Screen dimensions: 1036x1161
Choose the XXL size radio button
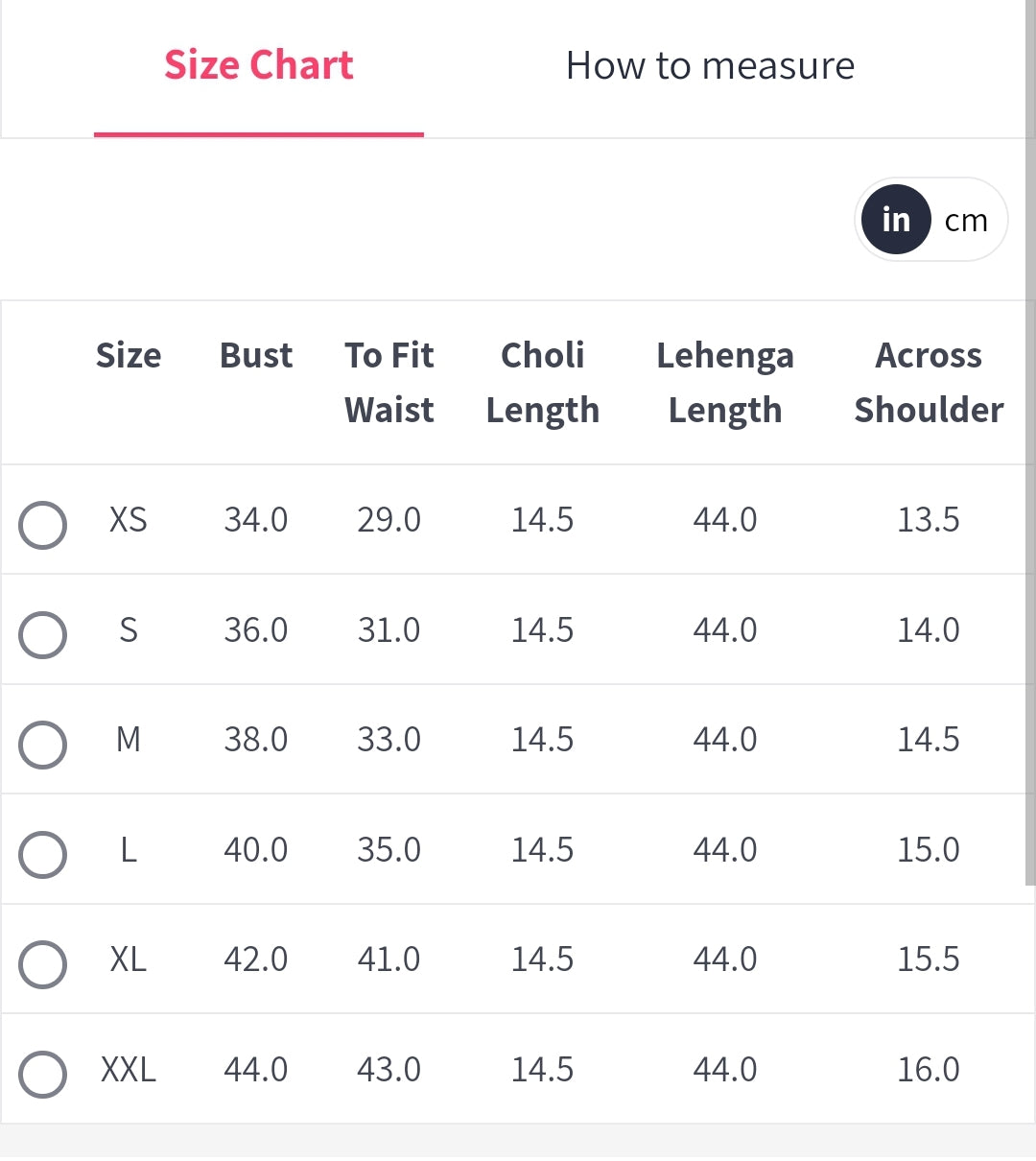pos(43,1075)
